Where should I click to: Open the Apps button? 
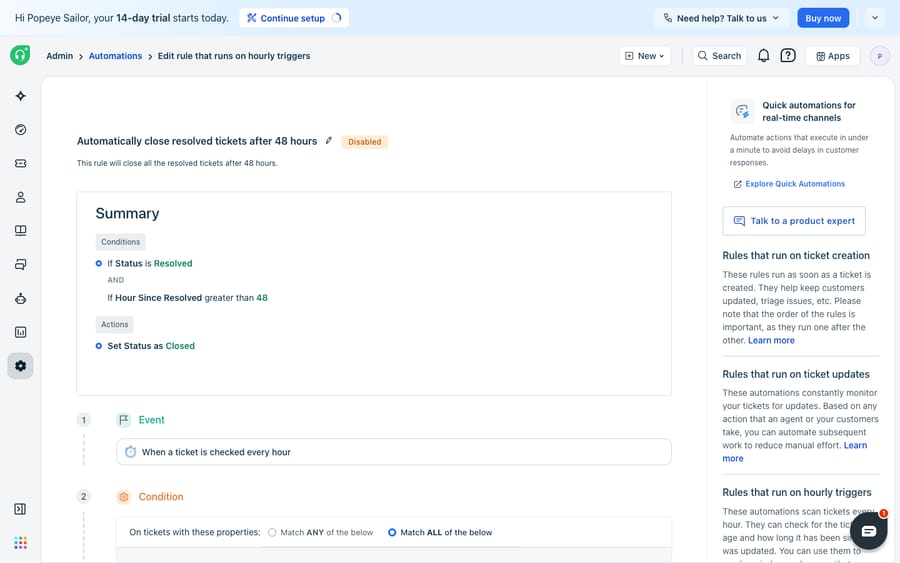(833, 56)
